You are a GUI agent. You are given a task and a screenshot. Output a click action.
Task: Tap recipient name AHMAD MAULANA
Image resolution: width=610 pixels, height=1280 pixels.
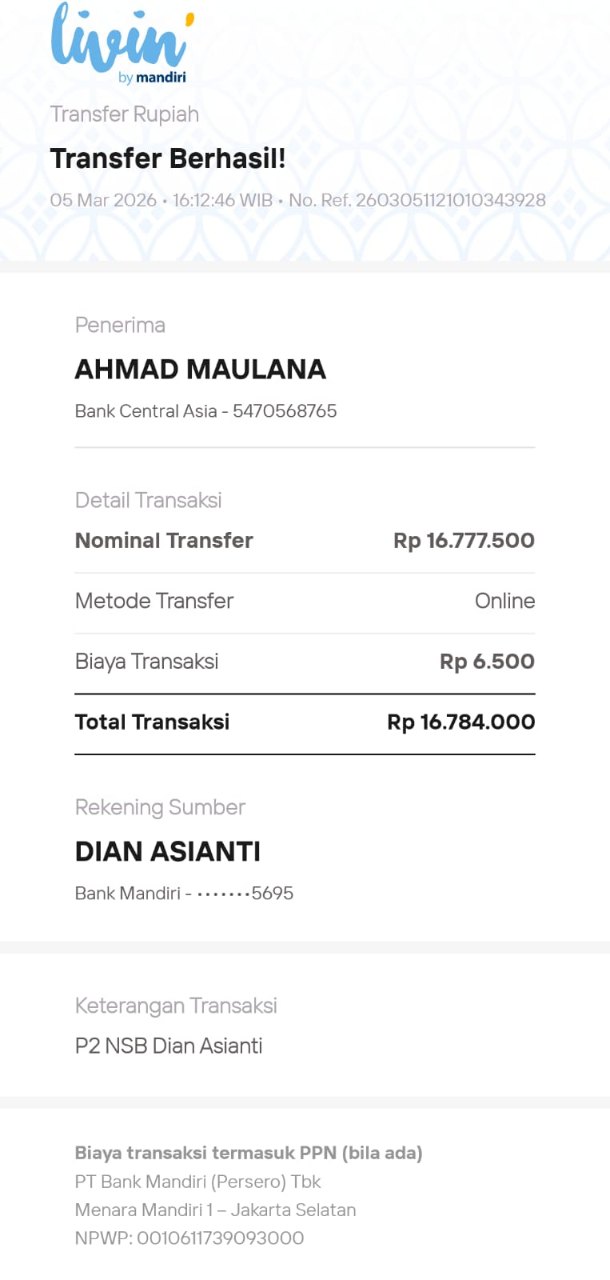click(x=200, y=370)
